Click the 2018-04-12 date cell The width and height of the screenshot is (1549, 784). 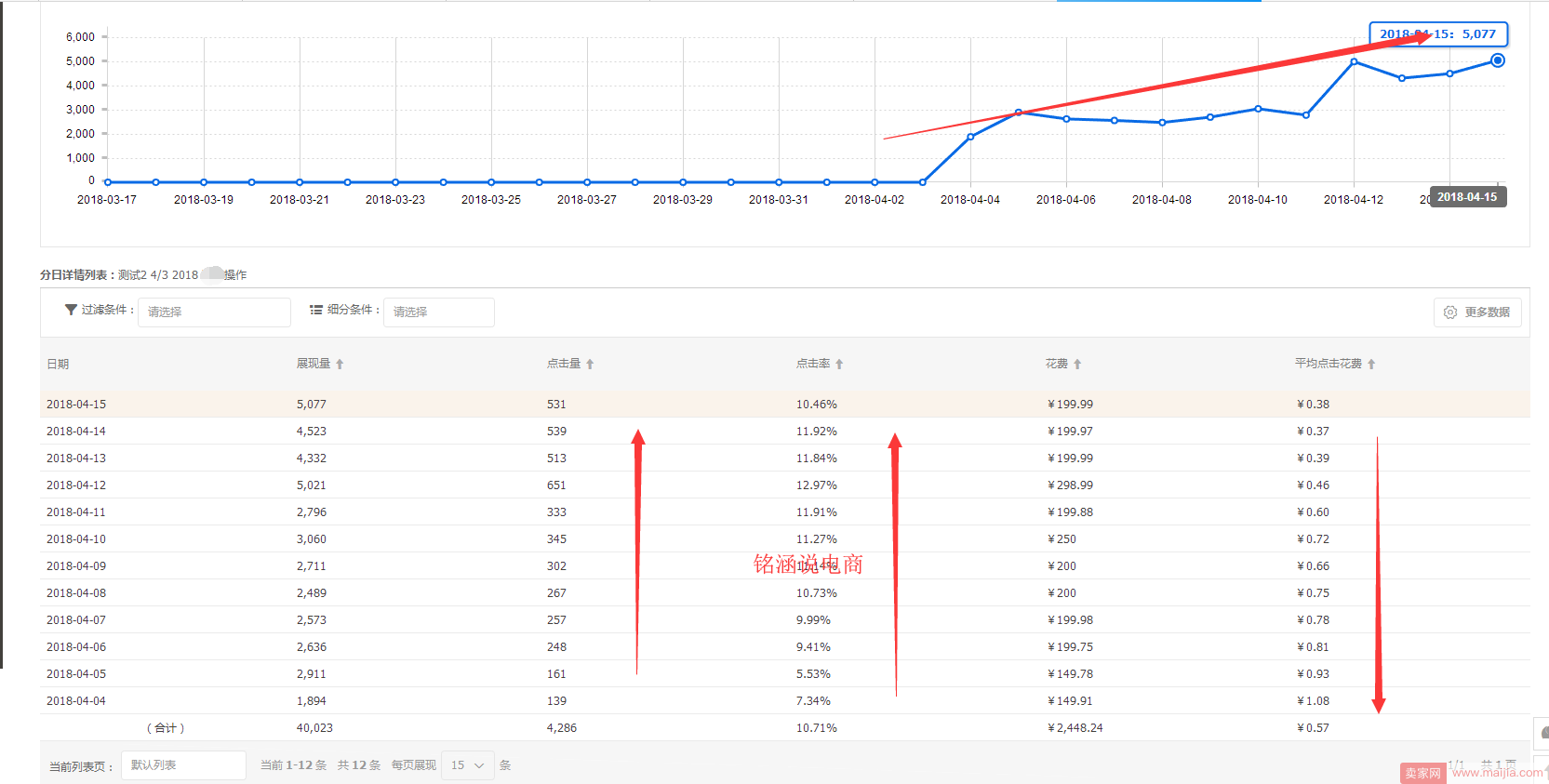pyautogui.click(x=76, y=485)
